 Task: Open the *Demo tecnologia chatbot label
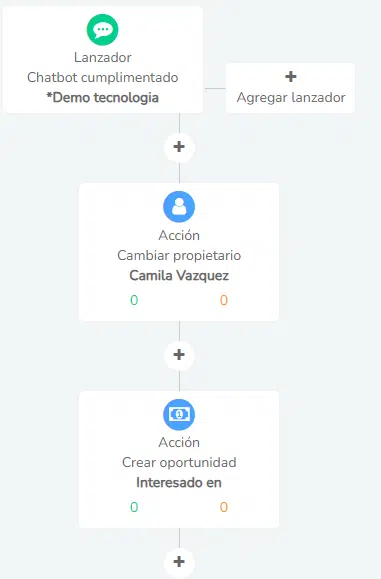(103, 97)
